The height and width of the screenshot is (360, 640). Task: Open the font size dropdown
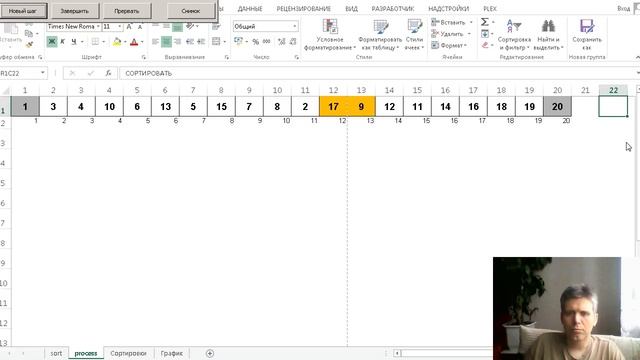click(x=120, y=27)
